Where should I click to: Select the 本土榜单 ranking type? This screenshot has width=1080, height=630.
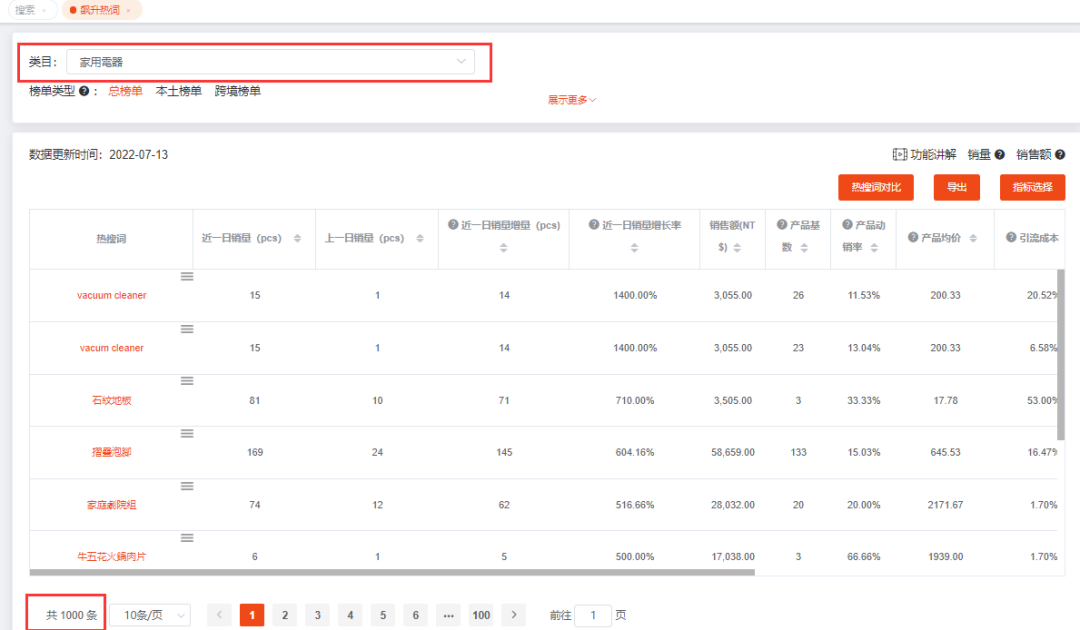178,92
